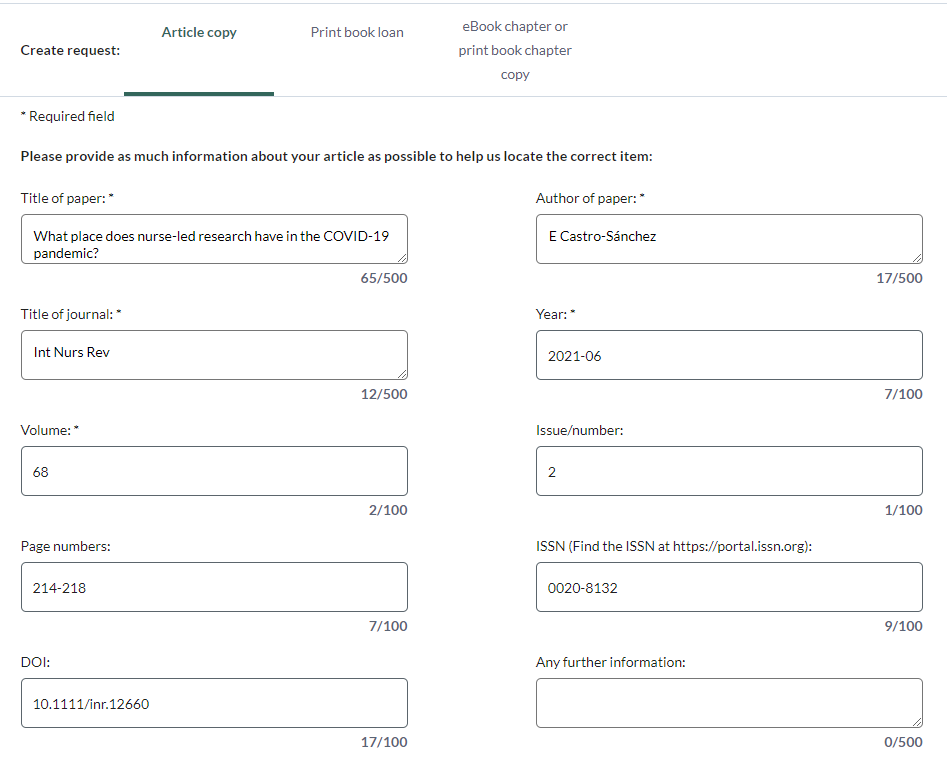Viewport: 947px width, 768px height.
Task: Click the Any further information text area
Action: click(x=729, y=703)
